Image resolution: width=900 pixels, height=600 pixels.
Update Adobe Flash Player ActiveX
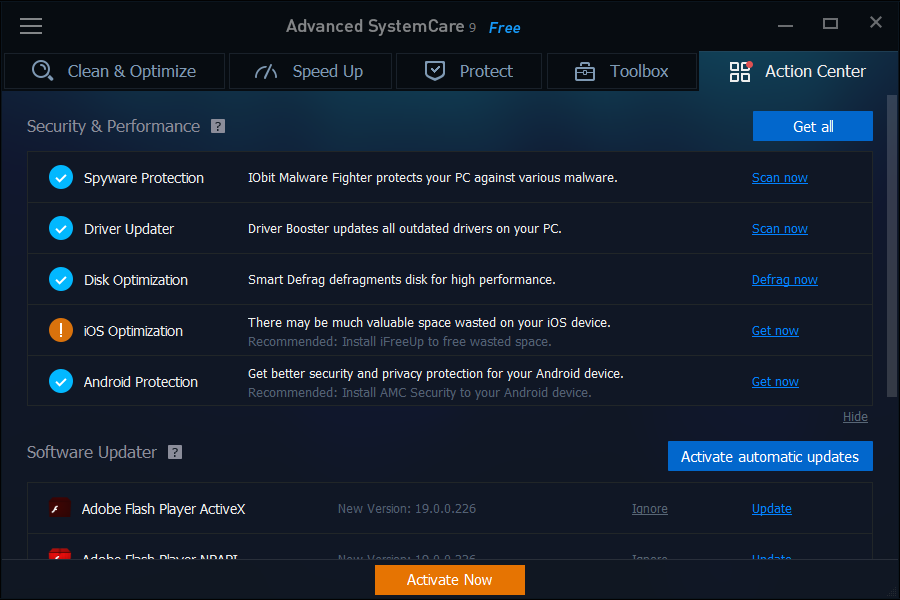tap(771, 509)
